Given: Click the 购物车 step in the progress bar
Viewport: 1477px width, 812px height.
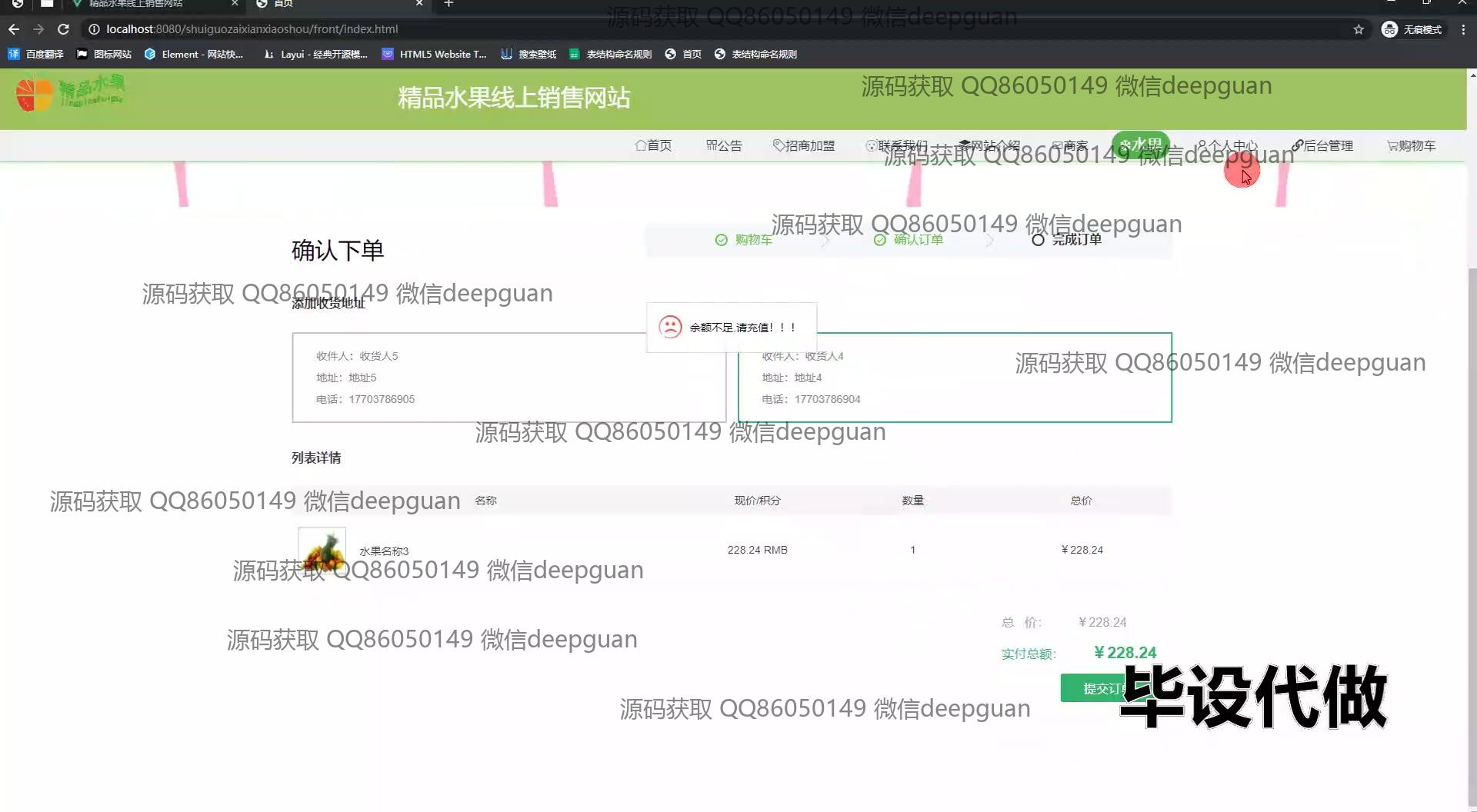Looking at the screenshot, I should click(744, 240).
